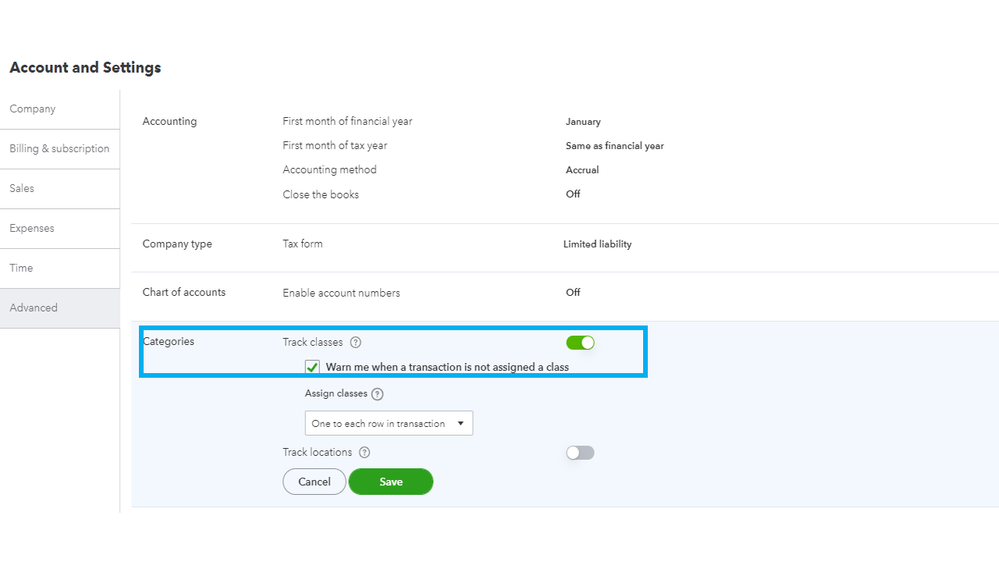Switch to the Sales tab
Screen dimensions: 999x562
coord(22,188)
